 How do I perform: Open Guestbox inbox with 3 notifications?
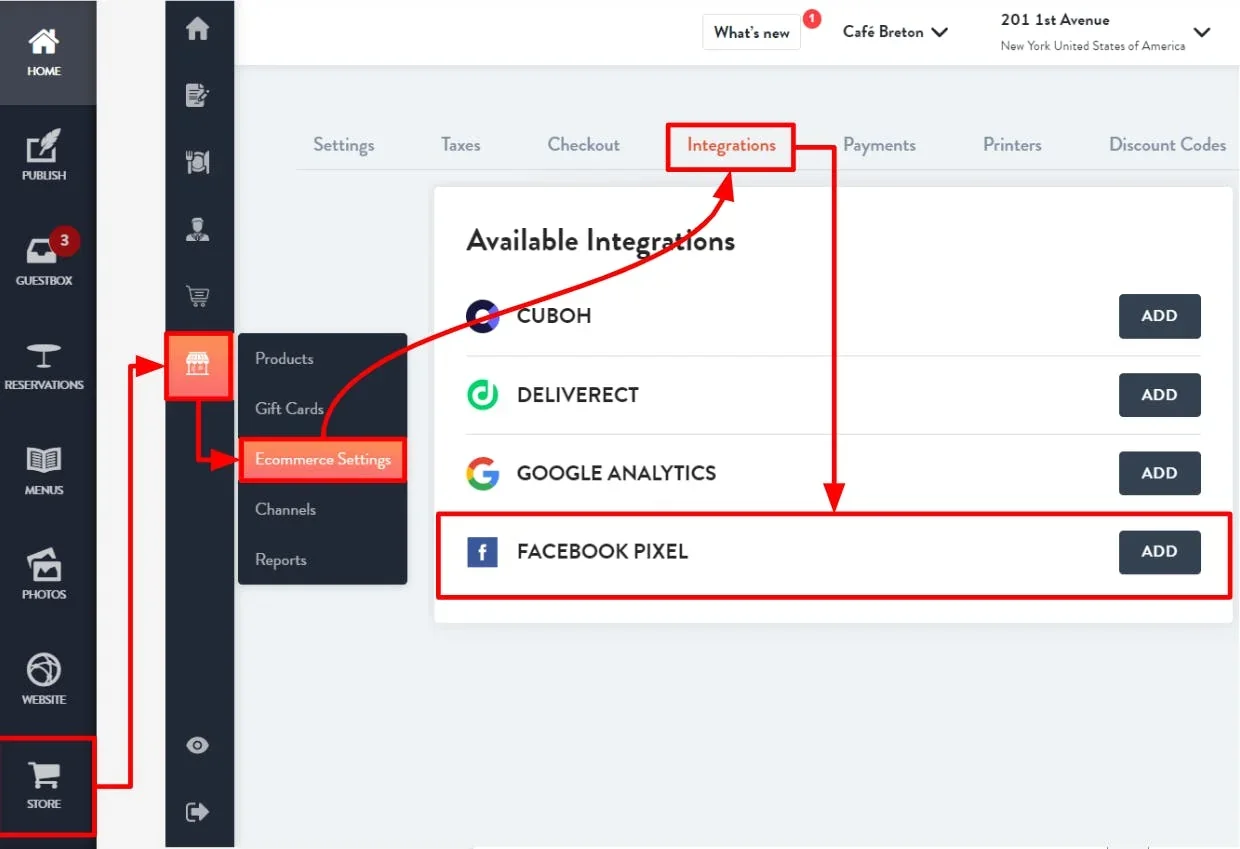click(44, 261)
